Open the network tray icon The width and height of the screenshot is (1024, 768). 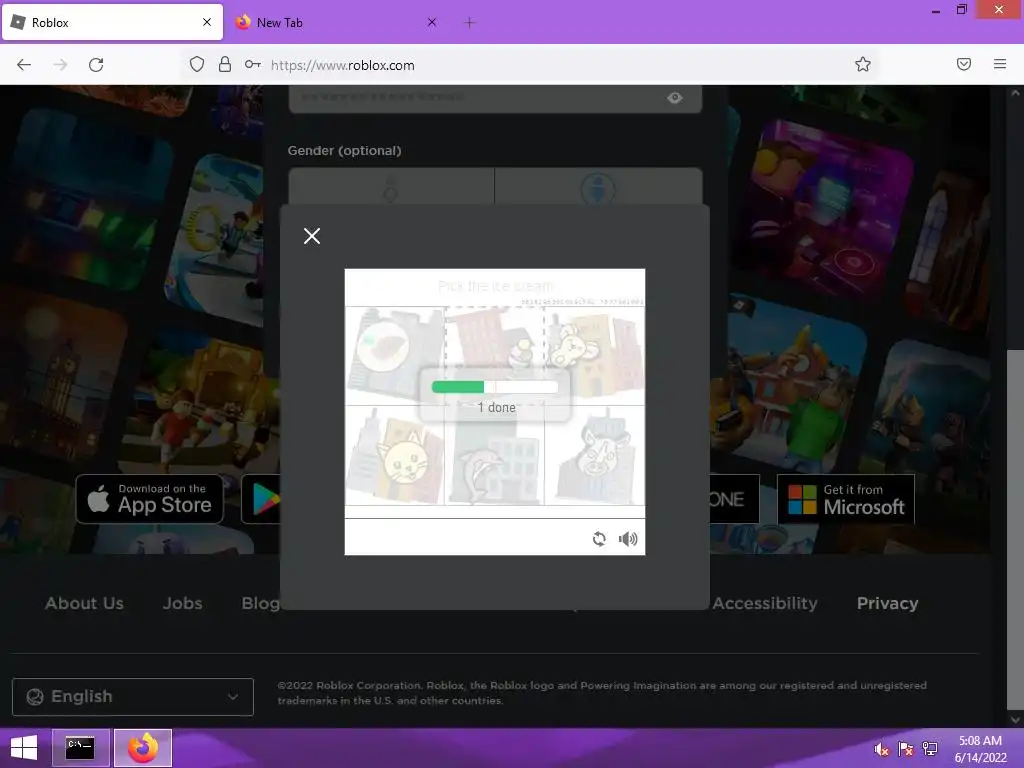coord(930,749)
